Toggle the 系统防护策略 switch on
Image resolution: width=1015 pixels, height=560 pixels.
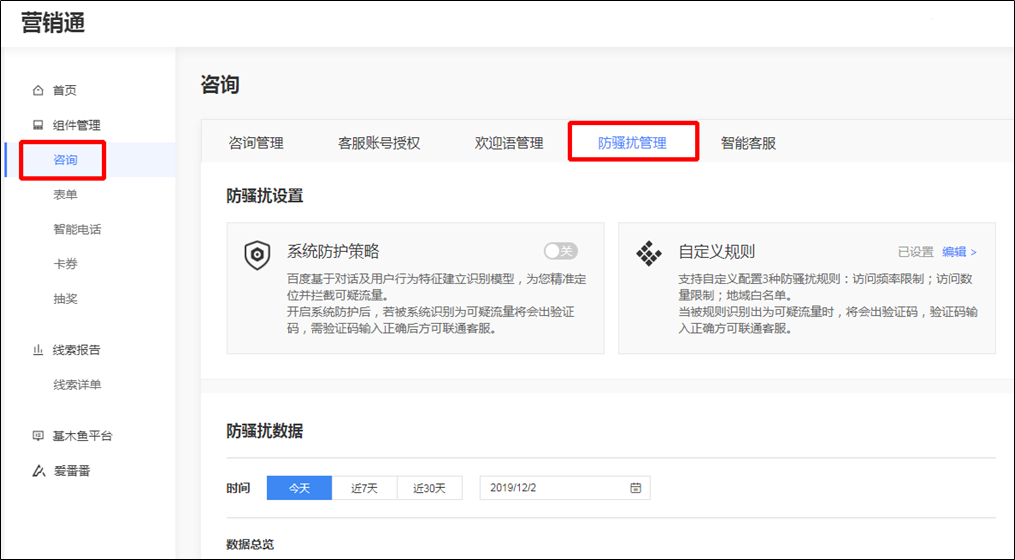coord(561,251)
